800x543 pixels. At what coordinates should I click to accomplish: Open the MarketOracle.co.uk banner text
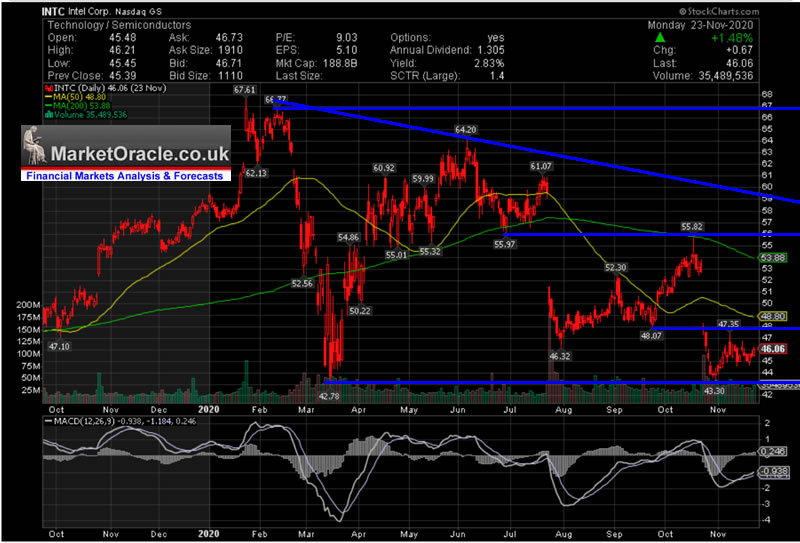(140, 154)
